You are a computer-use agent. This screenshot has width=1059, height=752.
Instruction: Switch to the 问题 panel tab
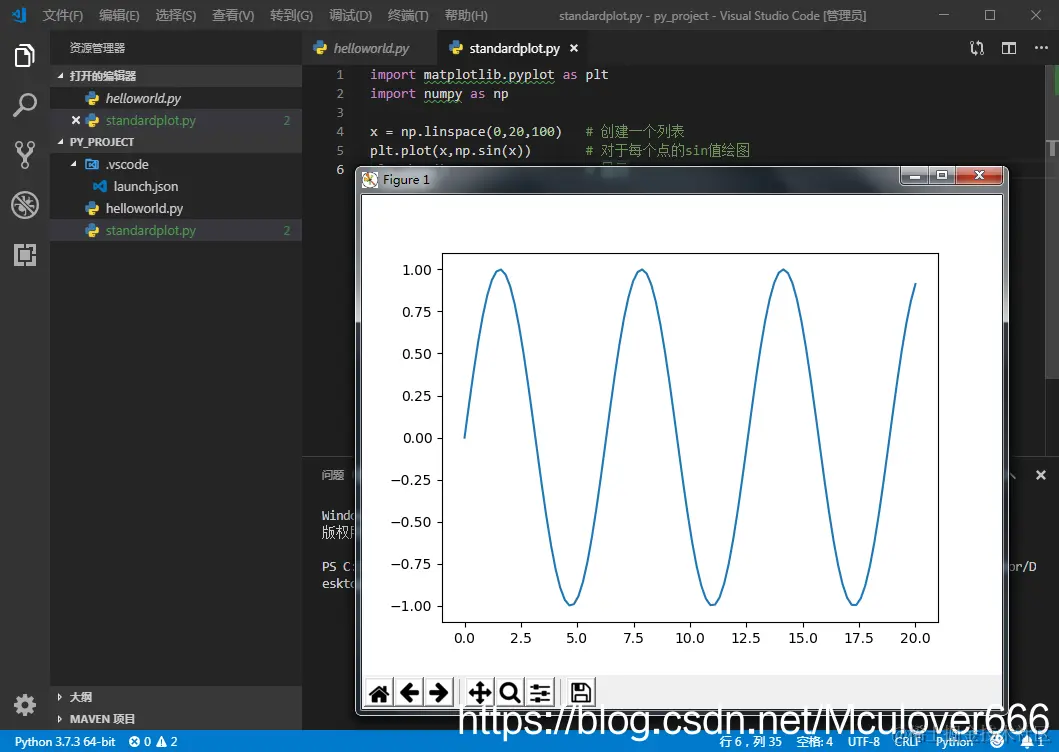point(332,475)
